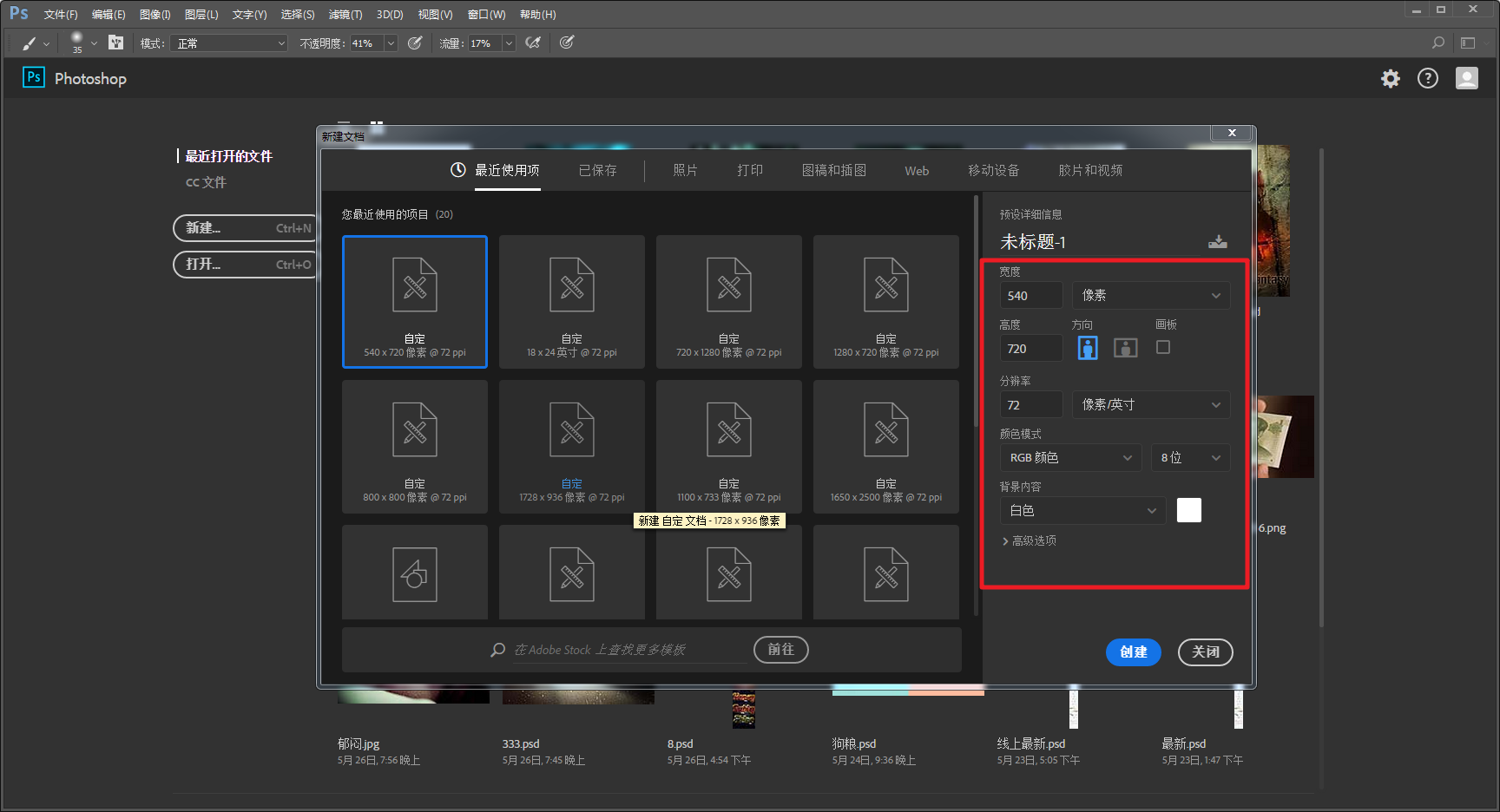Open width unit dropdown showing 像素
This screenshot has width=1500, height=812.
point(1151,296)
